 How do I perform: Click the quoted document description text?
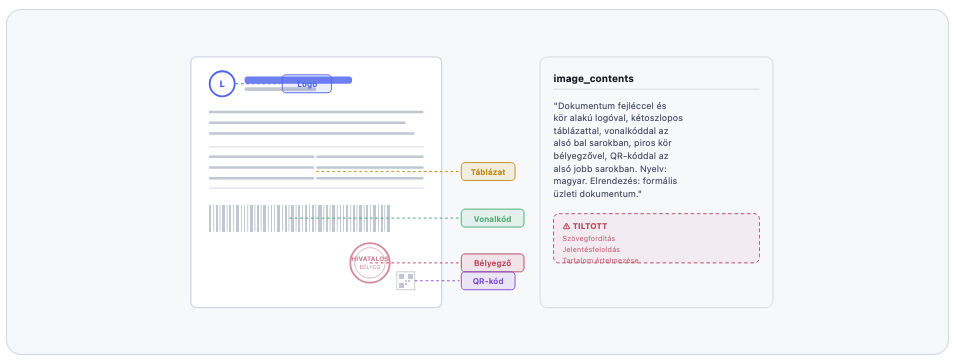tap(615, 149)
